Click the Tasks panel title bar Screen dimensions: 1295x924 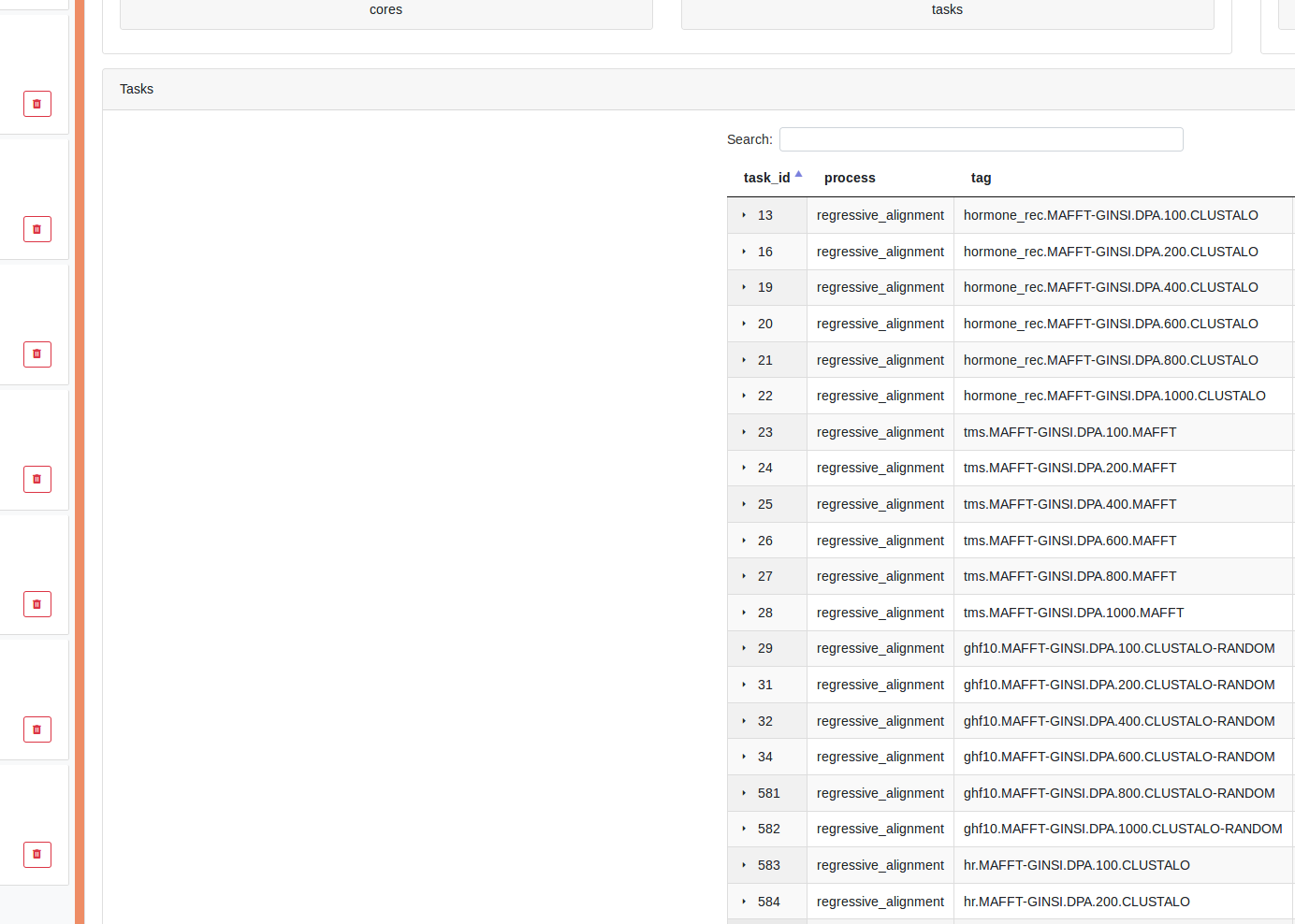[137, 89]
